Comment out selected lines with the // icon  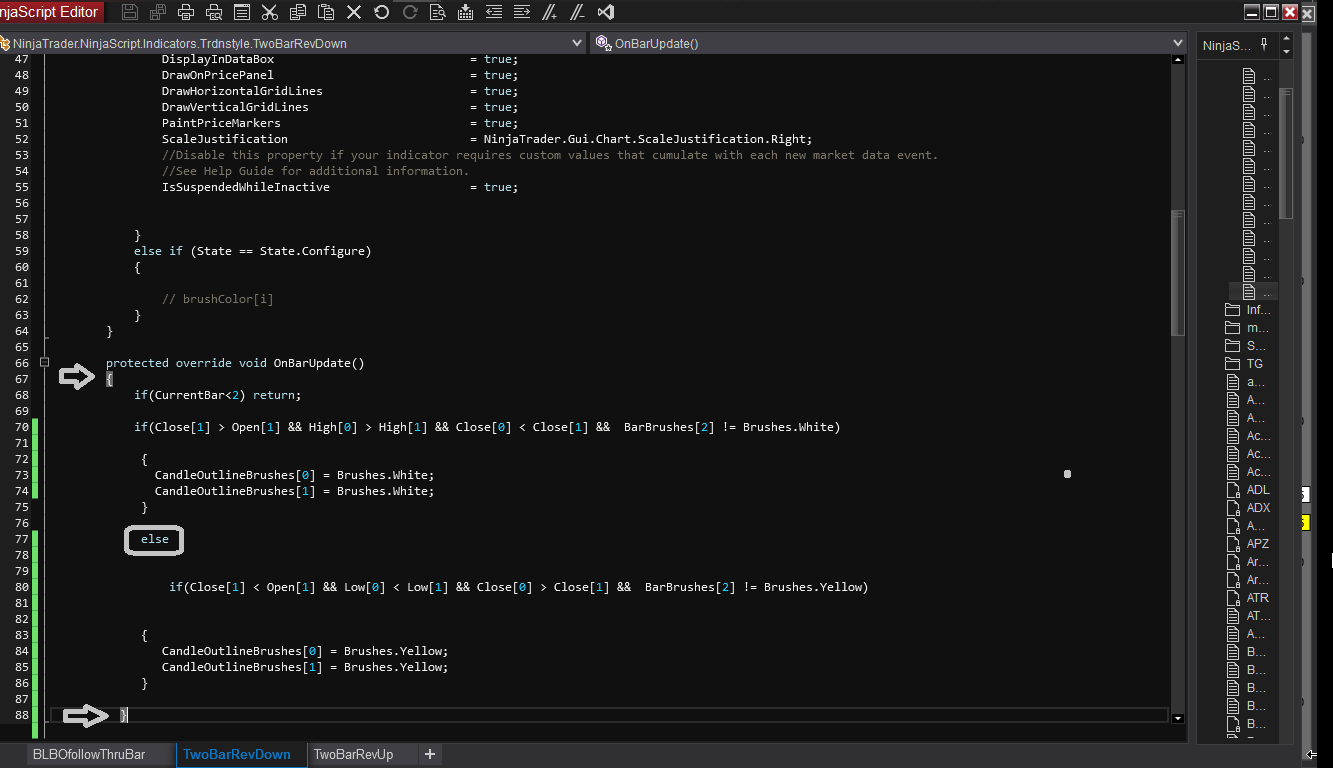tap(549, 12)
